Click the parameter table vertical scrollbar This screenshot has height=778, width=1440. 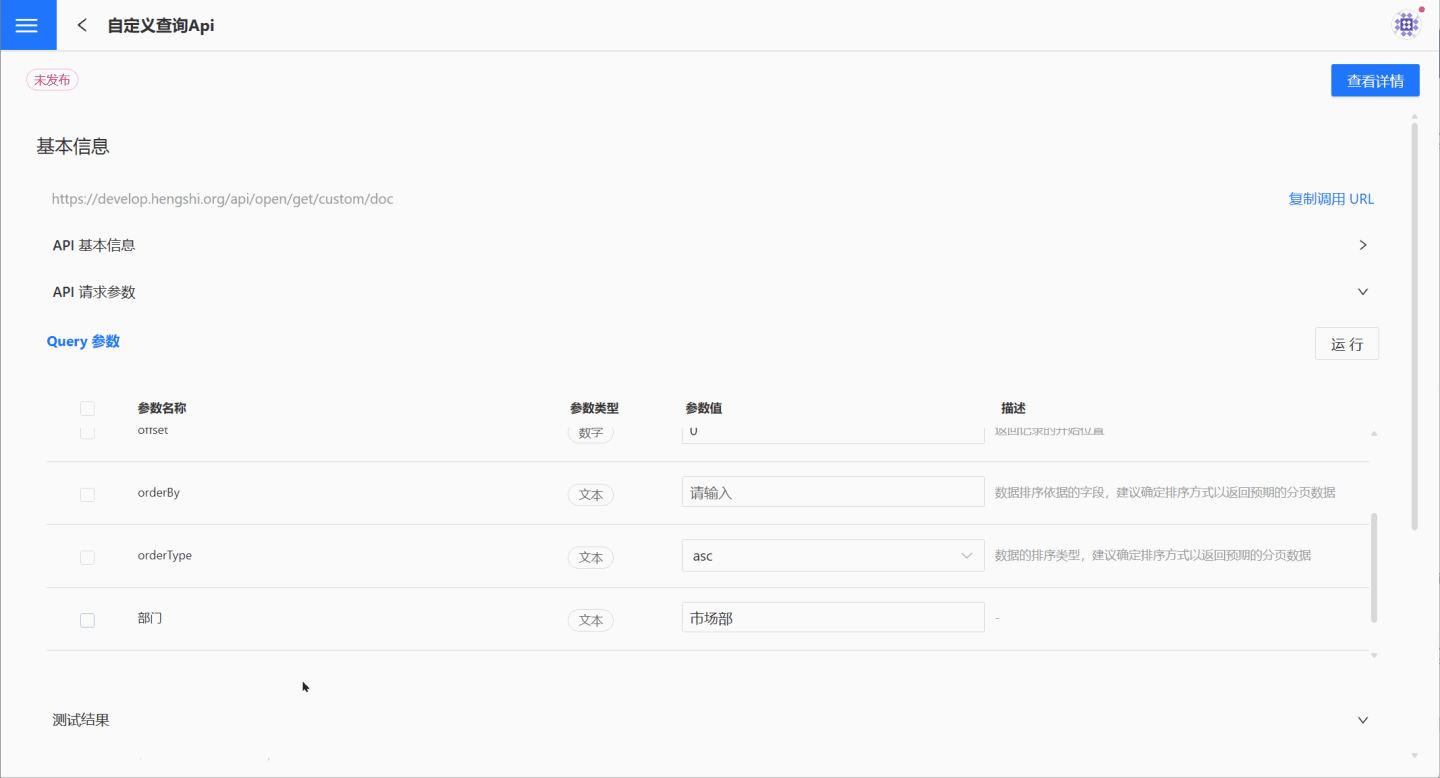coord(1373,566)
